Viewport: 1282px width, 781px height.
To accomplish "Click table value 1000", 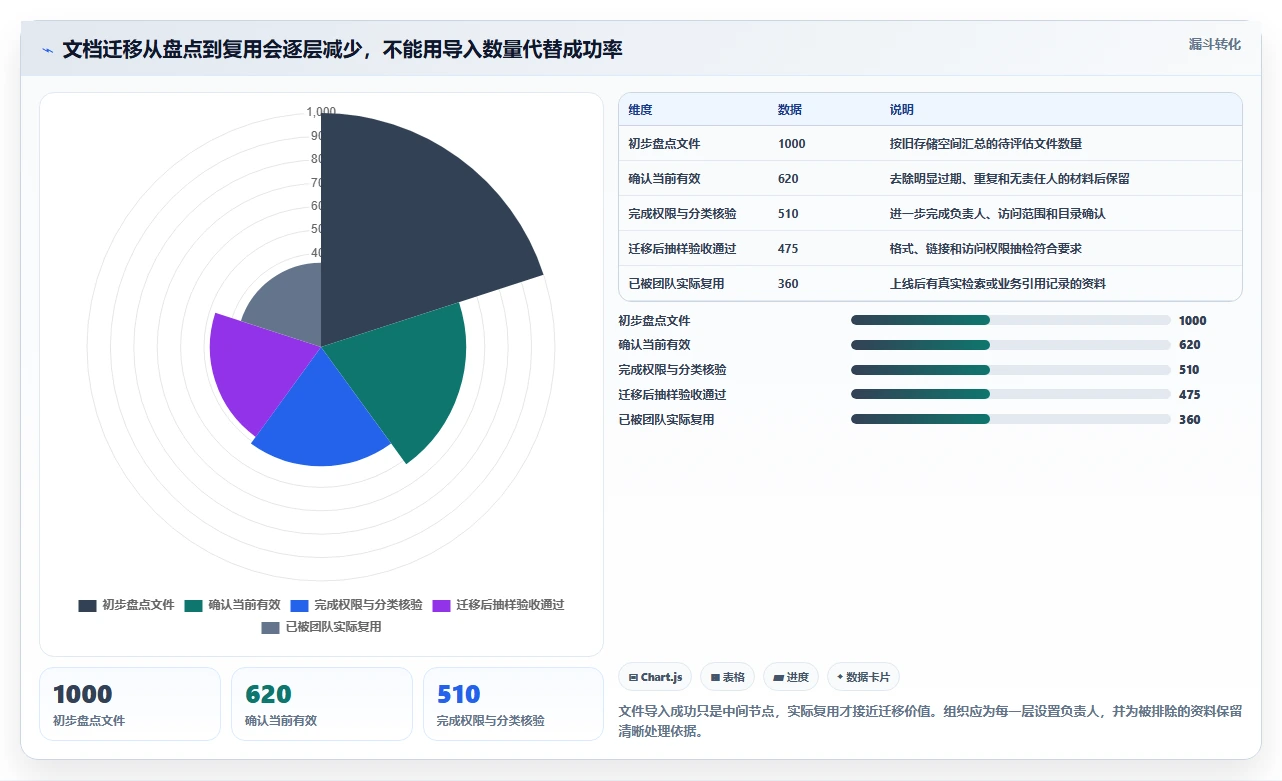I will click(x=791, y=144).
